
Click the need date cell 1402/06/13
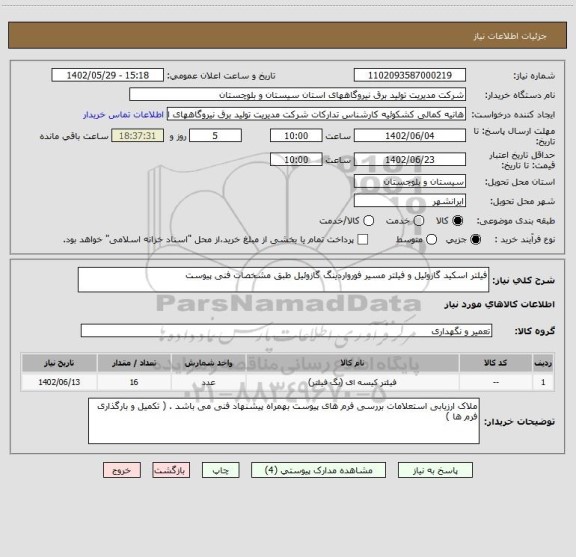(59, 382)
